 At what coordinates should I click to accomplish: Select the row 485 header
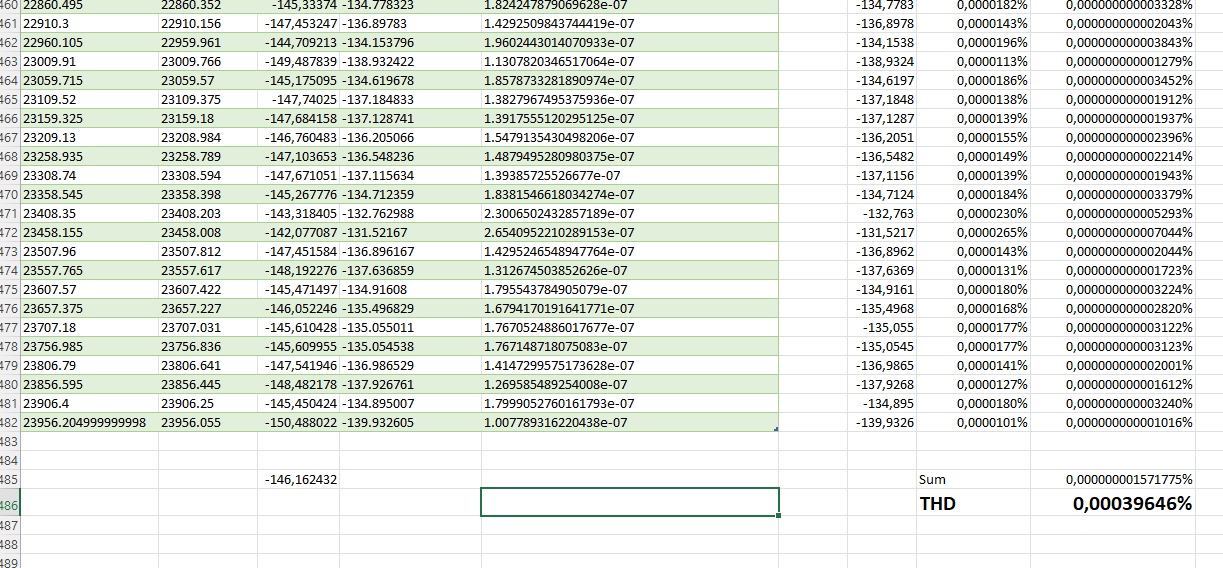pos(9,480)
